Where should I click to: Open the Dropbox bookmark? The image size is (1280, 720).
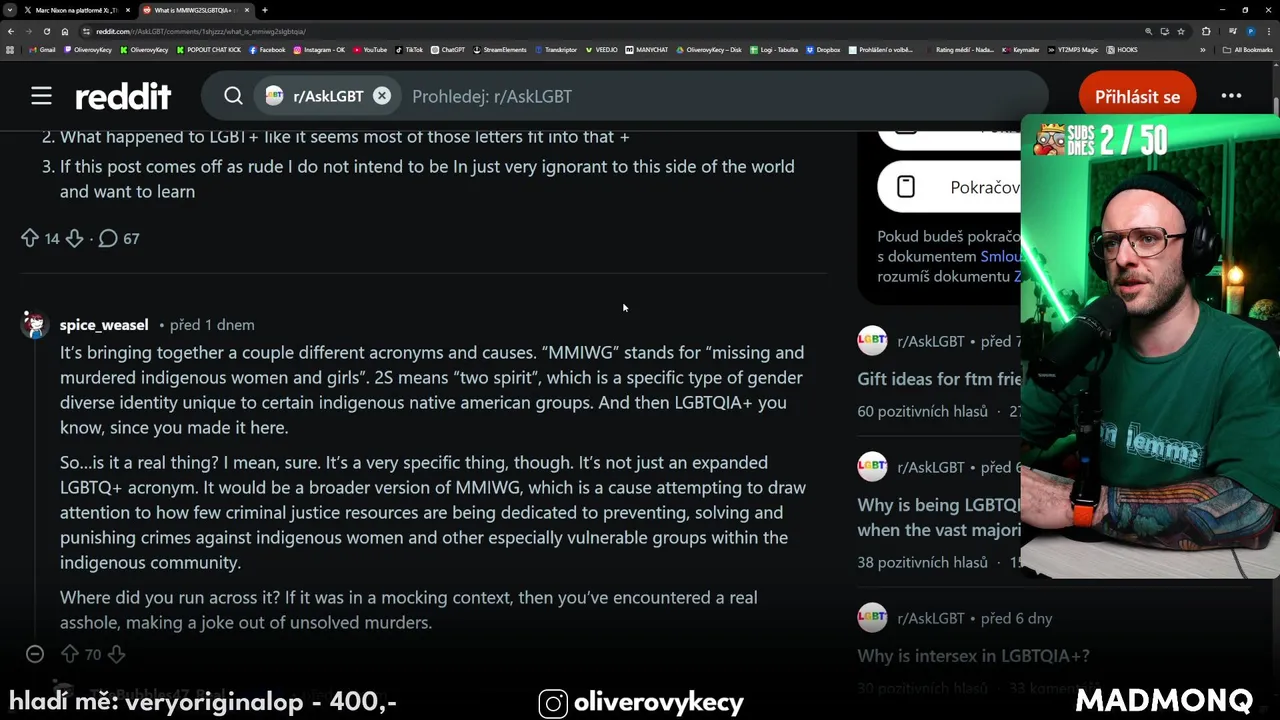tap(823, 49)
